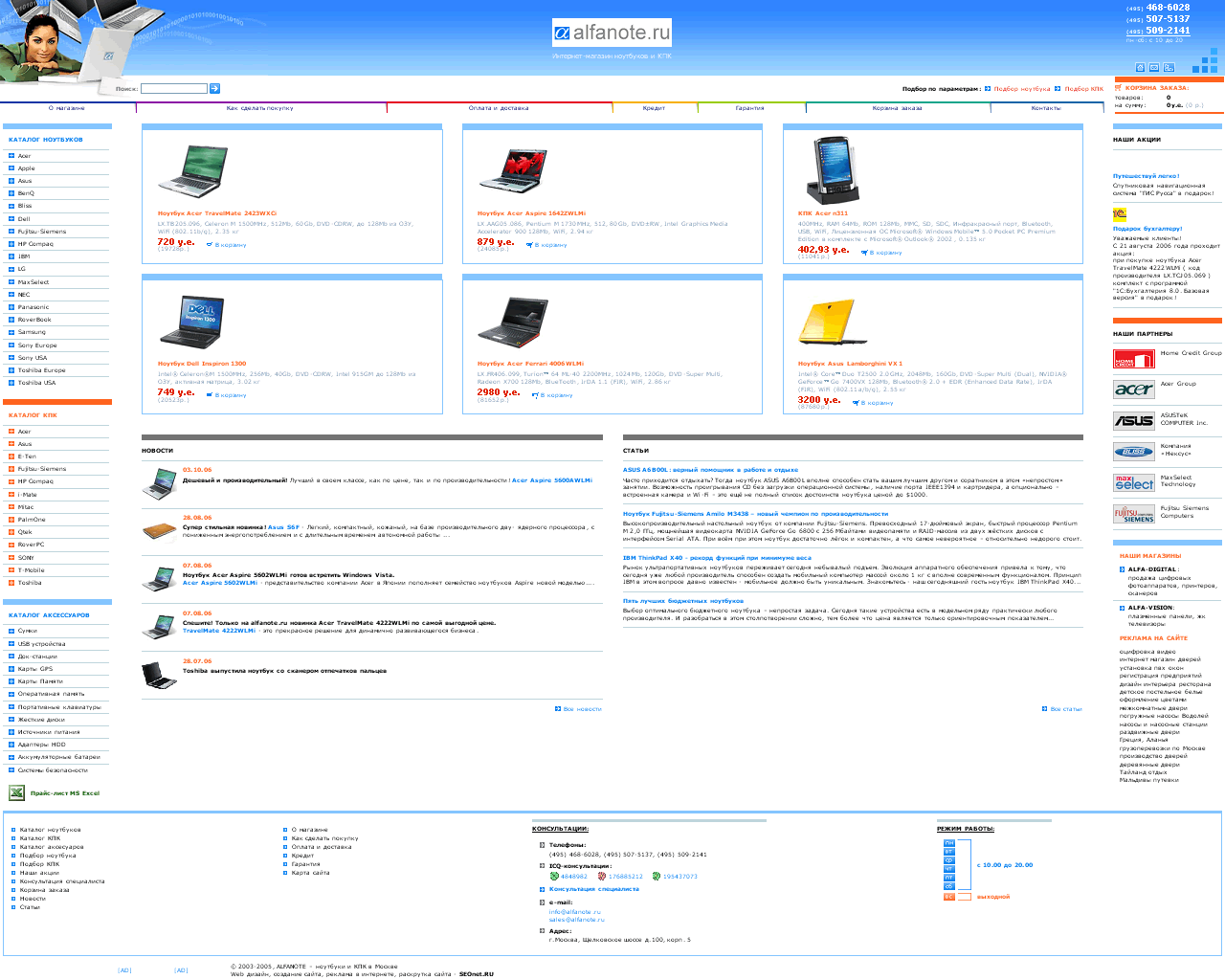1225x980 pixels.
Task: Click the ICQ flower icon beside 176885212
Action: 602,876
